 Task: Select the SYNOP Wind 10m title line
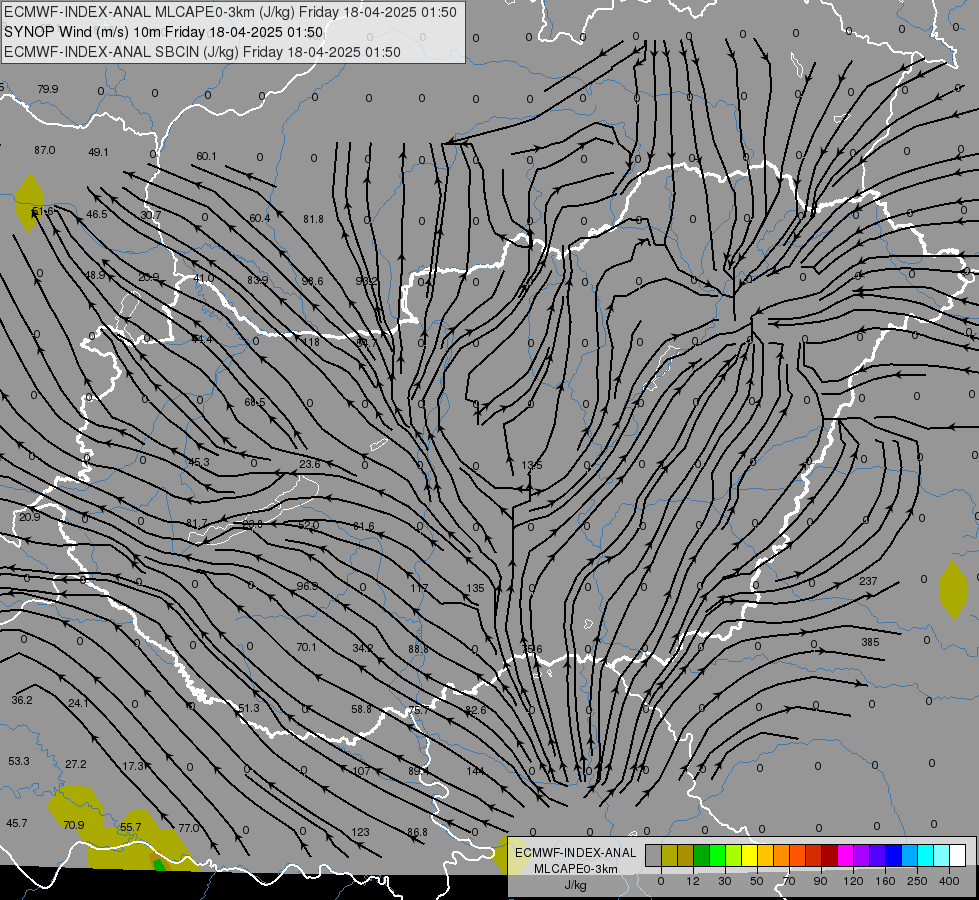tap(164, 32)
